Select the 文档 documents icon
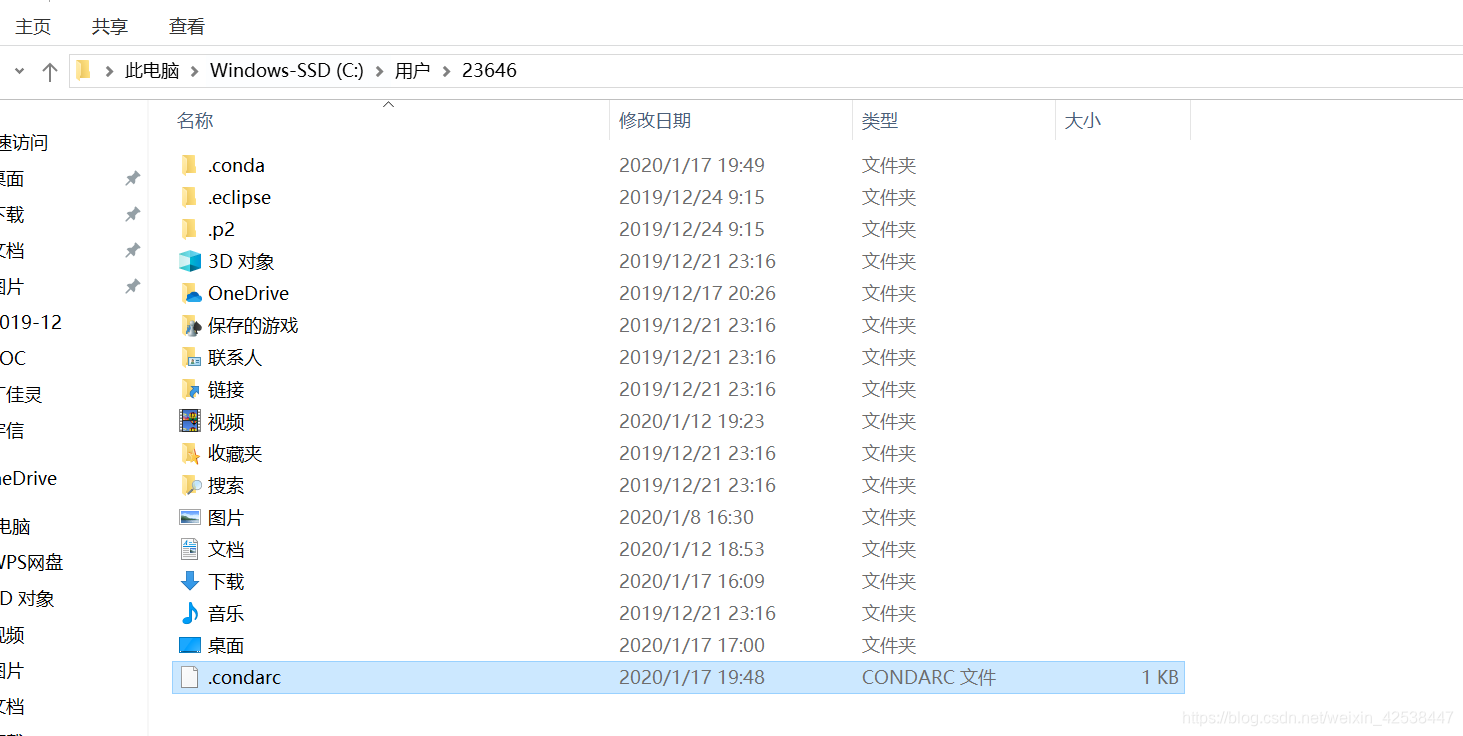The image size is (1463, 736). [x=190, y=549]
